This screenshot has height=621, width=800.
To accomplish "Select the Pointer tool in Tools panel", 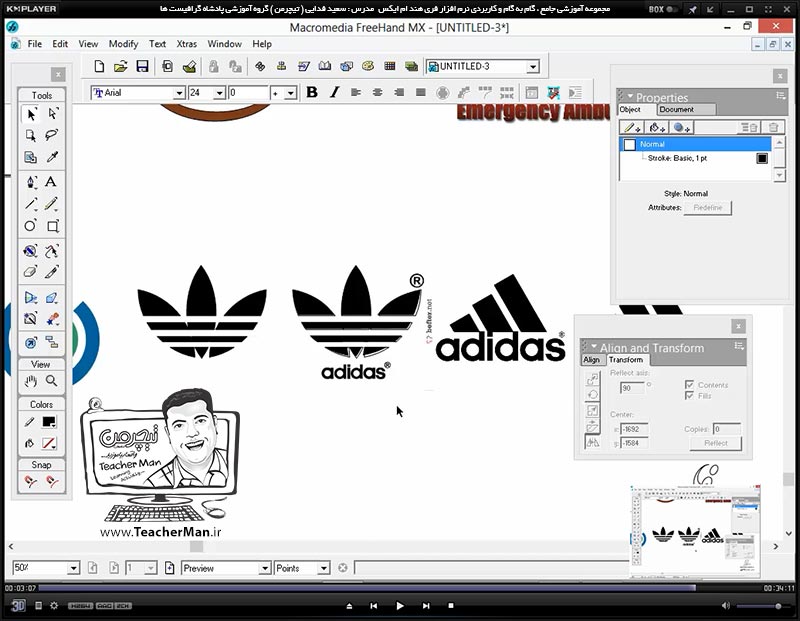I will [31, 114].
